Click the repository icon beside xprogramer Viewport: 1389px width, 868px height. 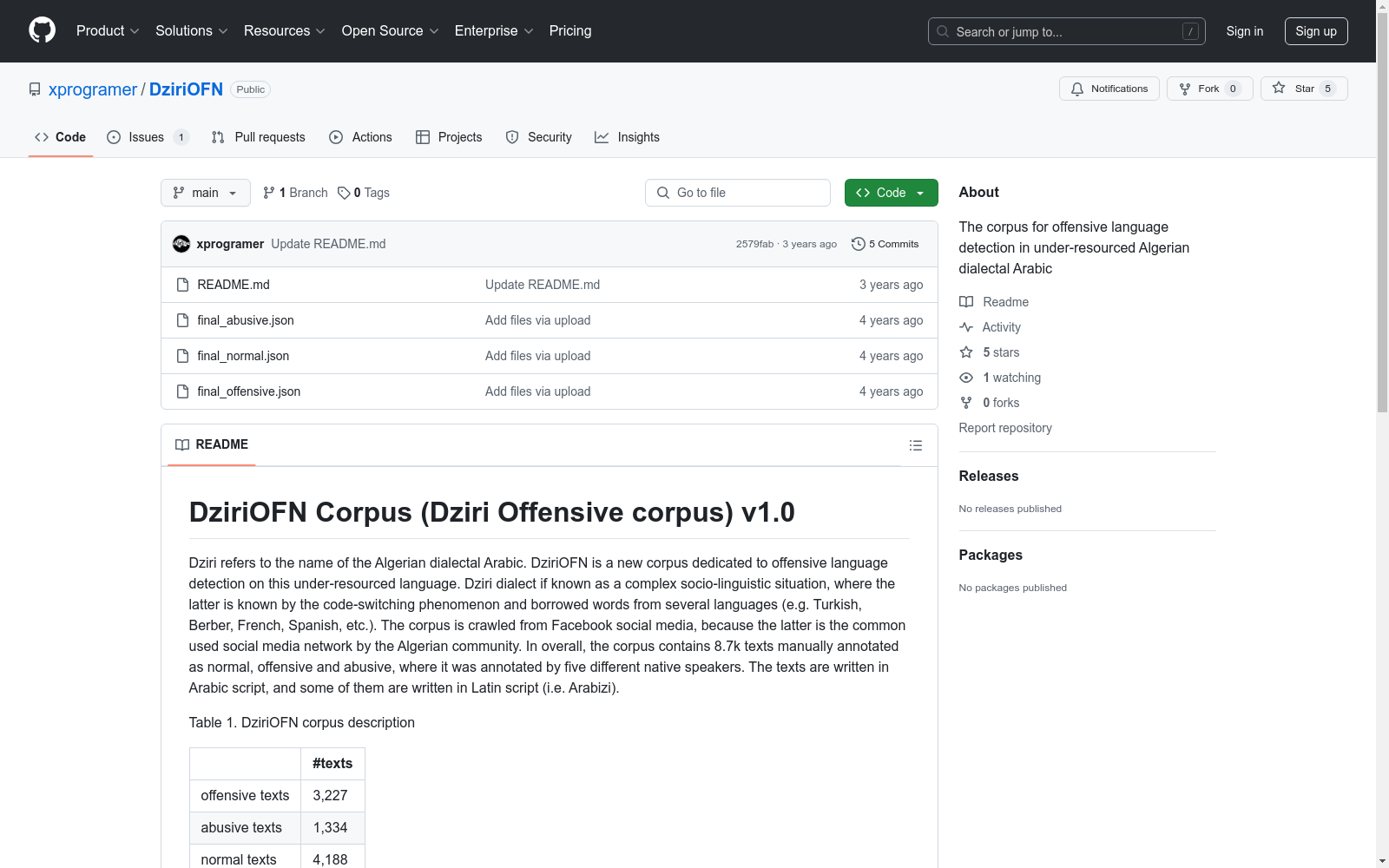35,89
